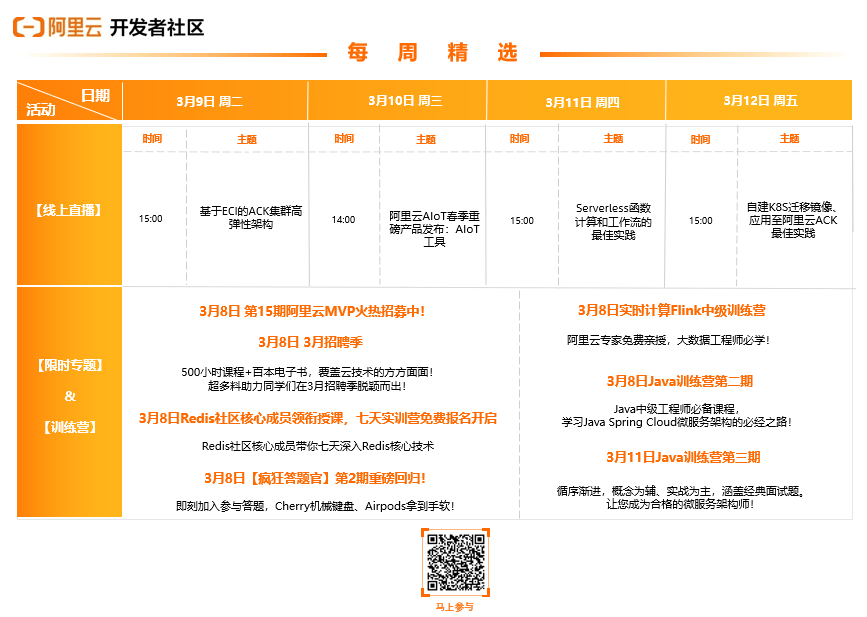Click the 主题 subheader under 3月10日
Image resolution: width=867 pixels, height=617 pixels.
click(426, 139)
